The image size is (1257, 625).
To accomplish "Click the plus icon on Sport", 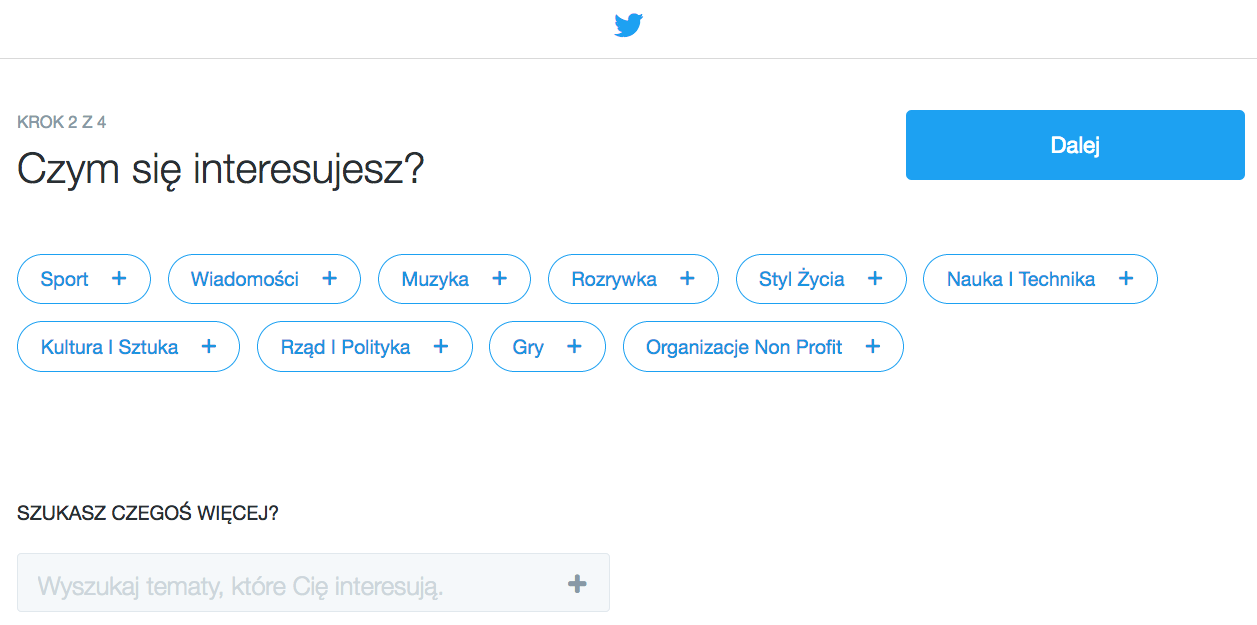I will click(x=119, y=279).
